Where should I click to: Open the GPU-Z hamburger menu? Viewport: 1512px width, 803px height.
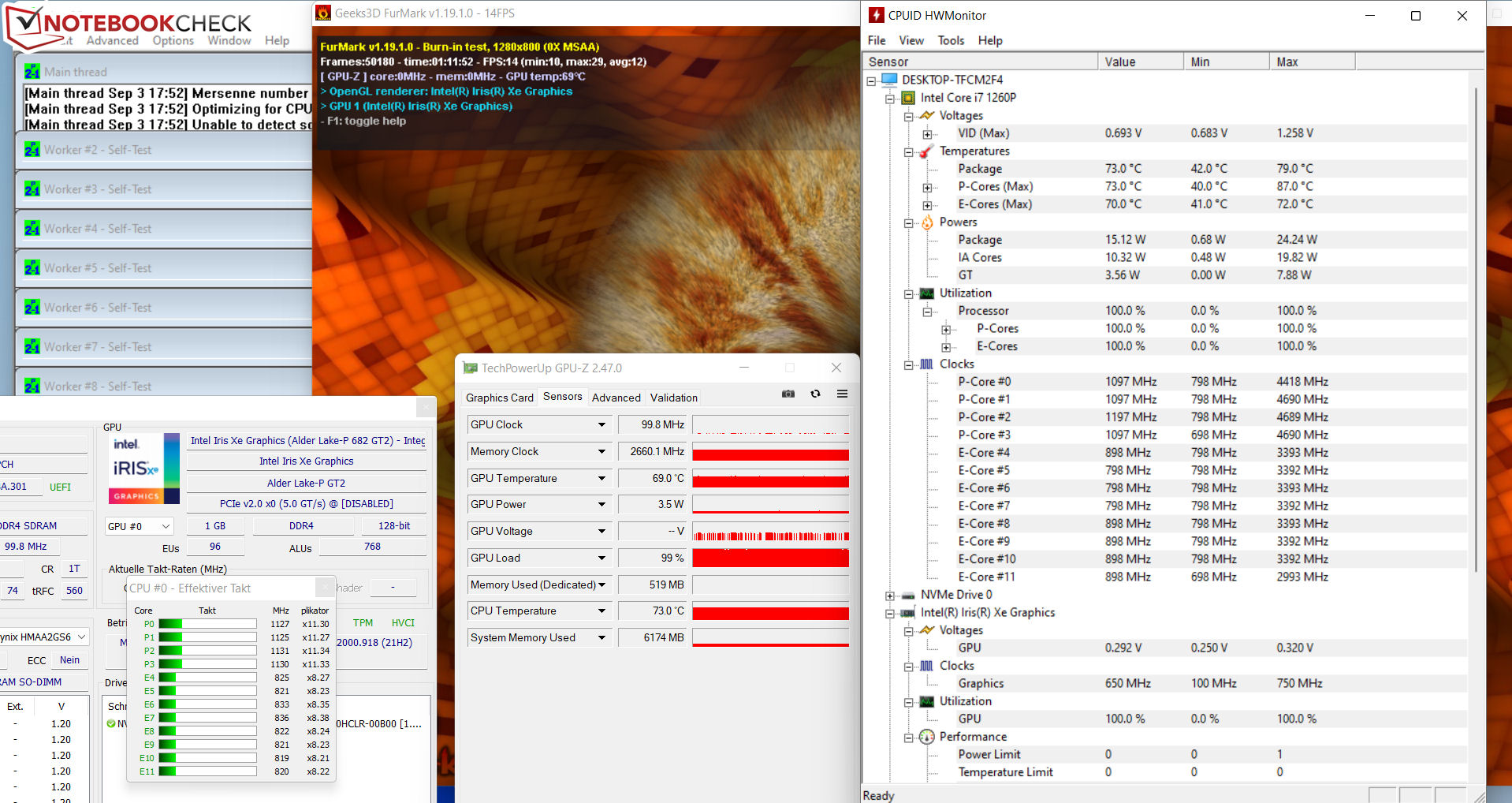click(842, 394)
